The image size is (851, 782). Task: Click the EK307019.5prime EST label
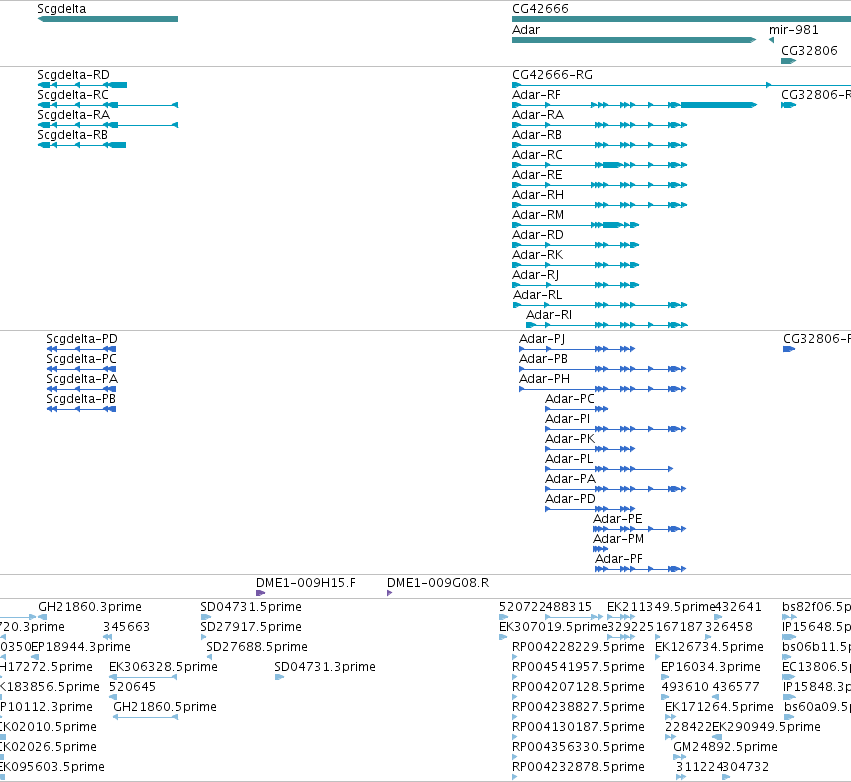point(553,628)
